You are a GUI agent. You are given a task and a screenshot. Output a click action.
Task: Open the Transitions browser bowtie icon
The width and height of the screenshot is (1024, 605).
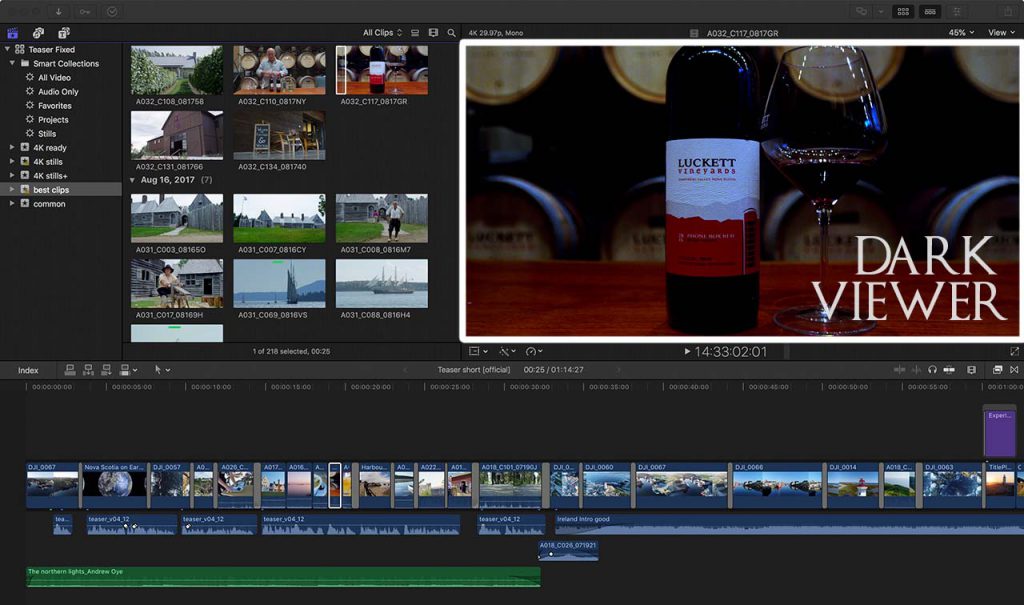(1014, 370)
